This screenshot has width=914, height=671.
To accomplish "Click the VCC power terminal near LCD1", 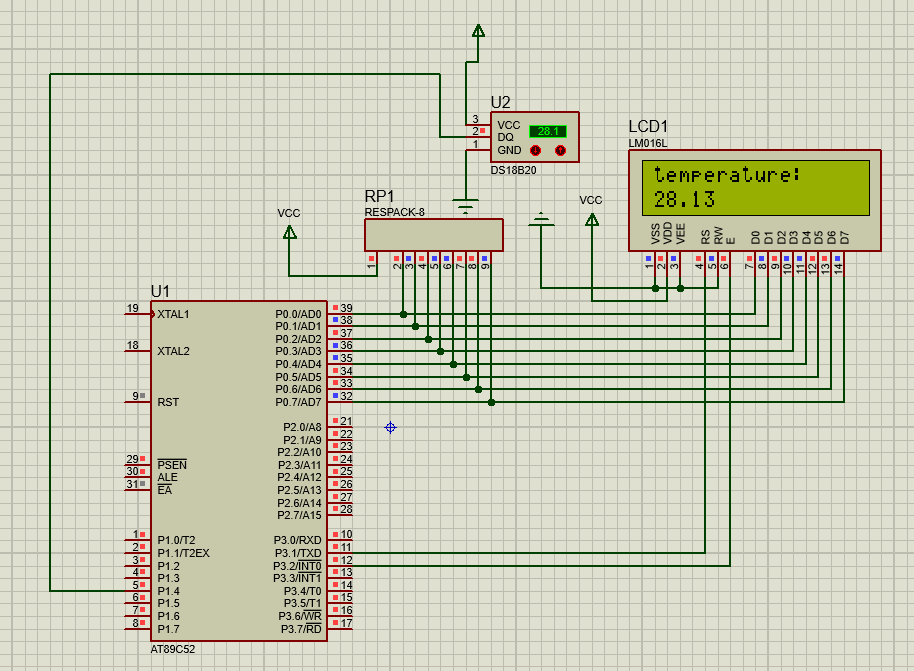I will [x=592, y=220].
